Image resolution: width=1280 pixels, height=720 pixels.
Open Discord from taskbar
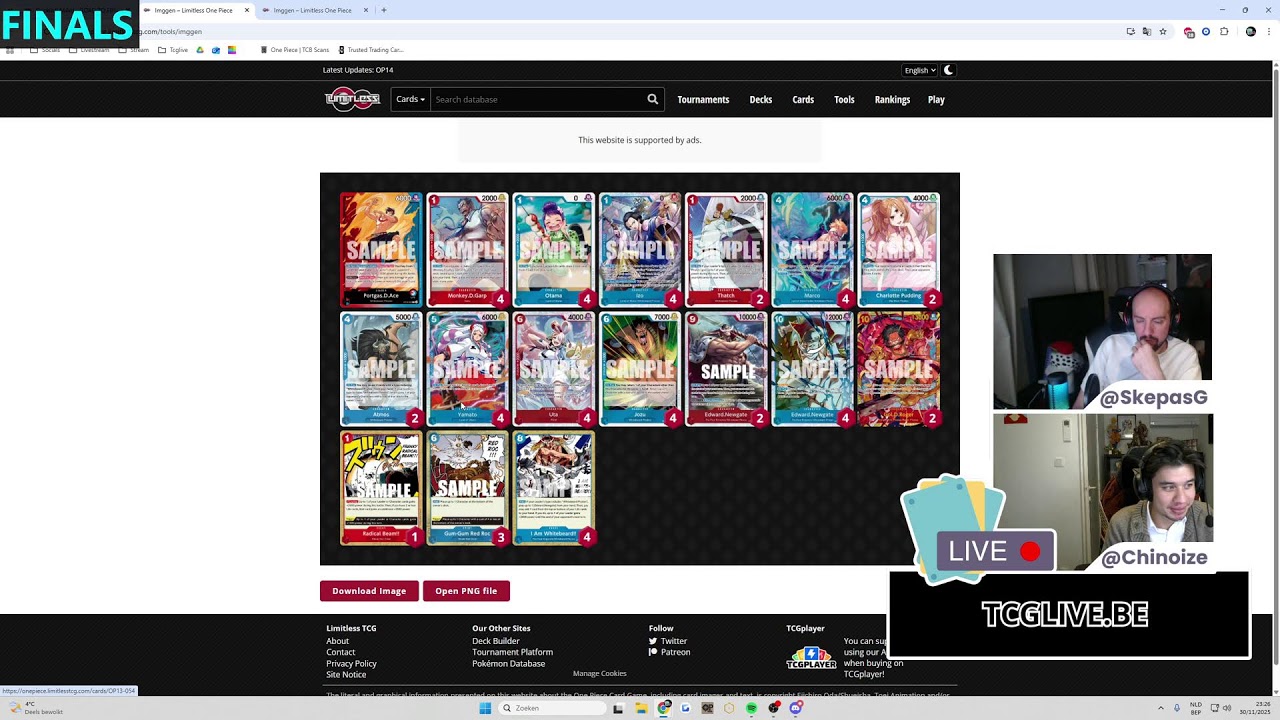coord(796,708)
